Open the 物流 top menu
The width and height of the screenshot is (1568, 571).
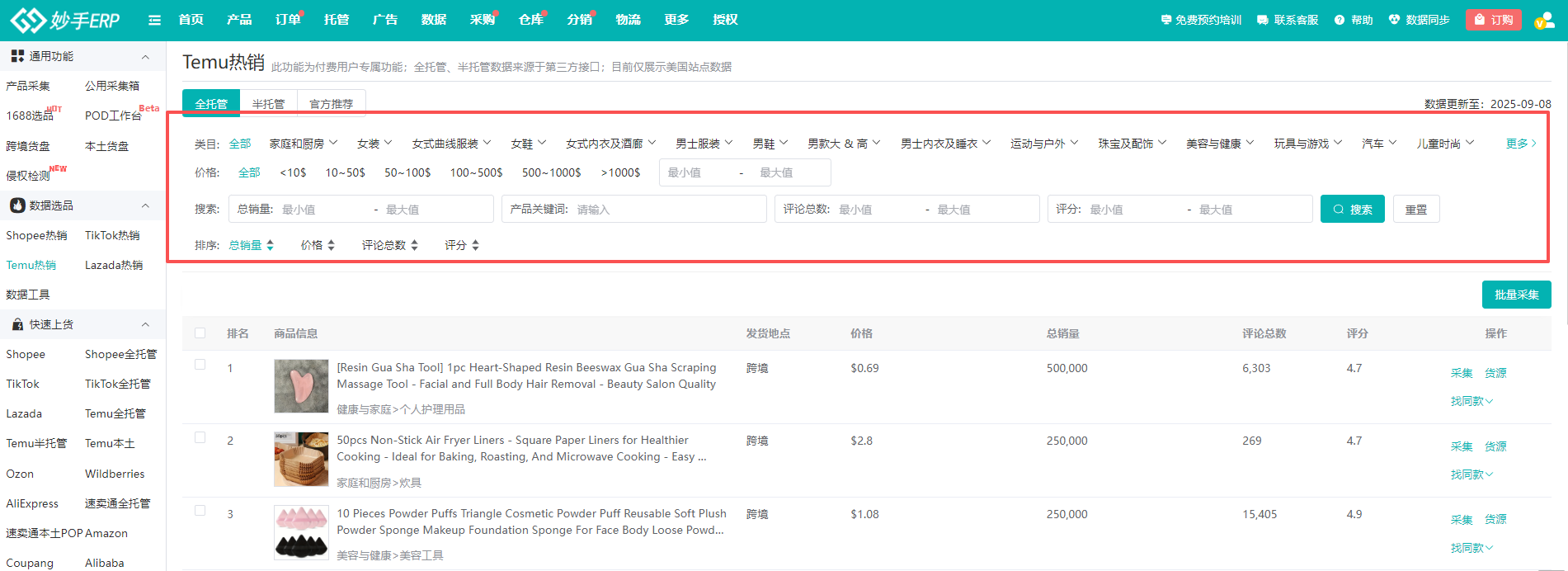(629, 20)
